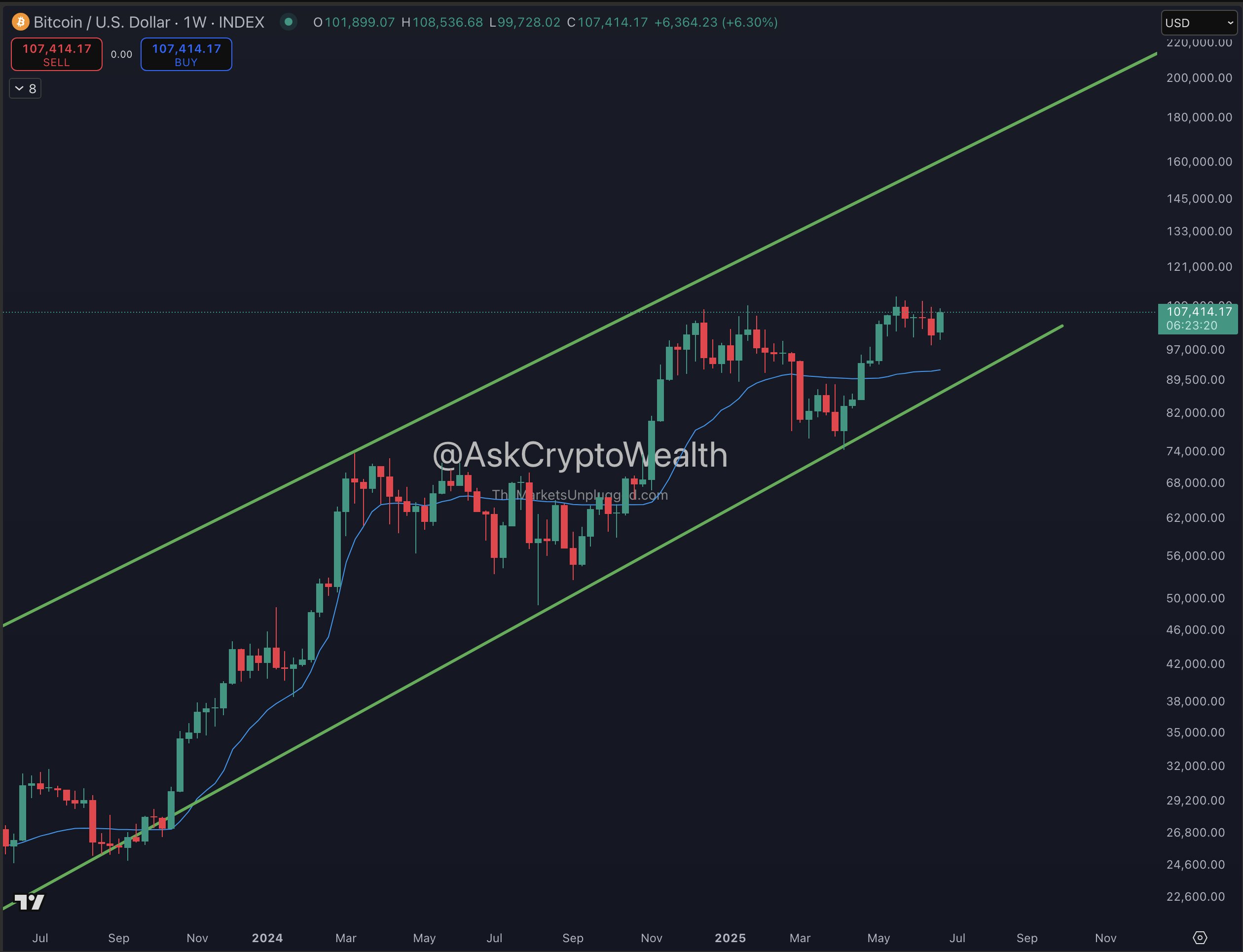This screenshot has width=1243, height=952.
Task: Click the green market status dot
Action: (289, 22)
